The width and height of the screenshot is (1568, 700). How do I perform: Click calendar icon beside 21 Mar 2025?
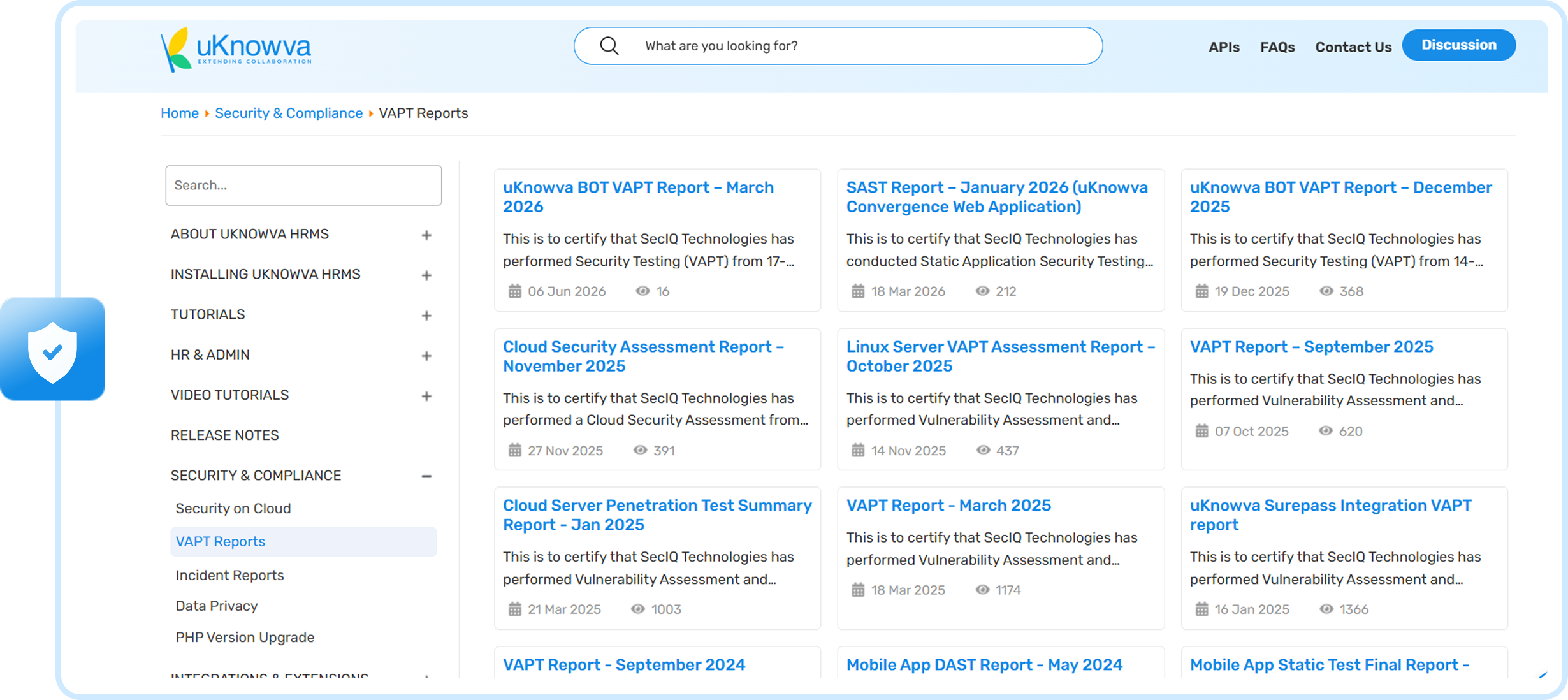pyautogui.click(x=514, y=609)
